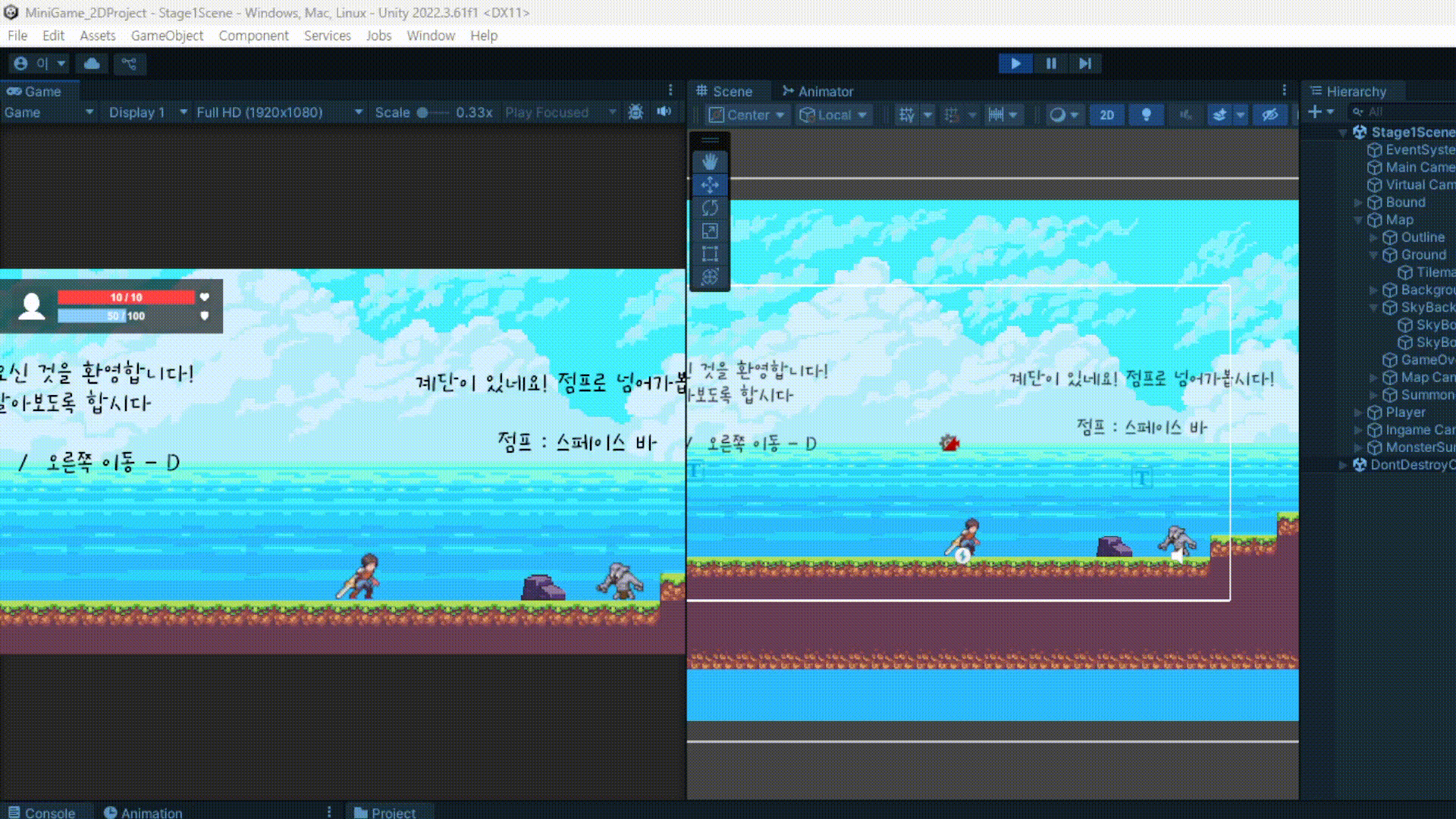Select the Scale tool

(x=710, y=231)
